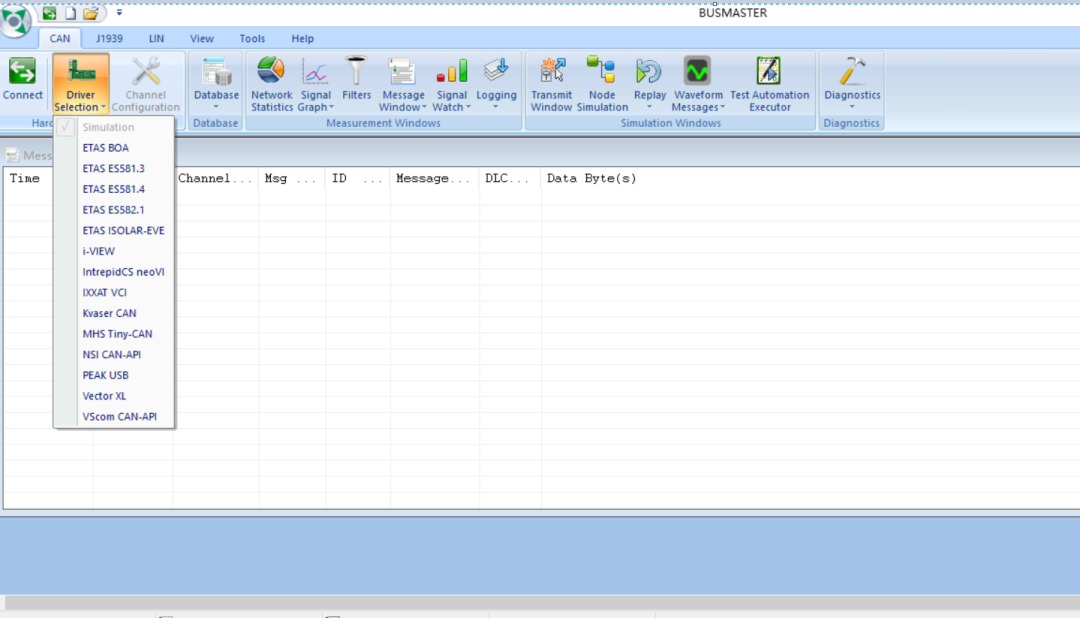Launch Node Simulation
This screenshot has height=618, width=1080.
[x=602, y=83]
